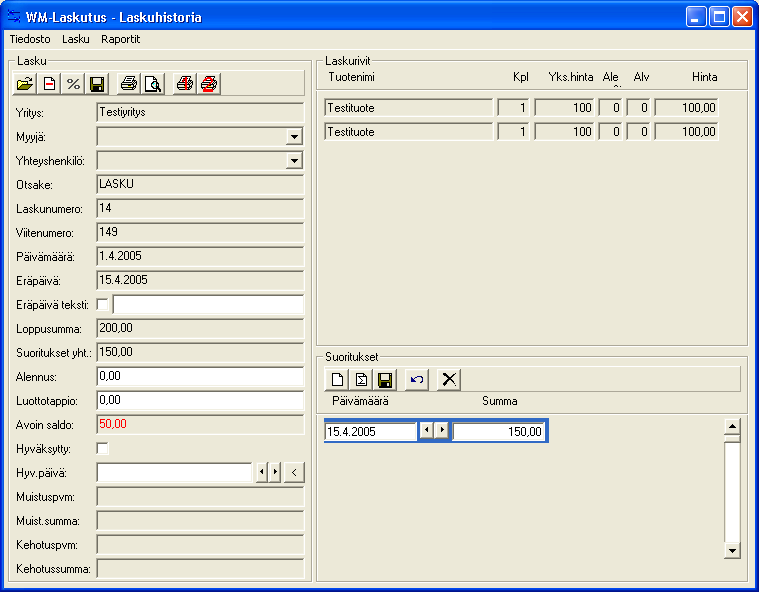Click the Hinta column header
The width and height of the screenshot is (759, 592).
(704, 77)
